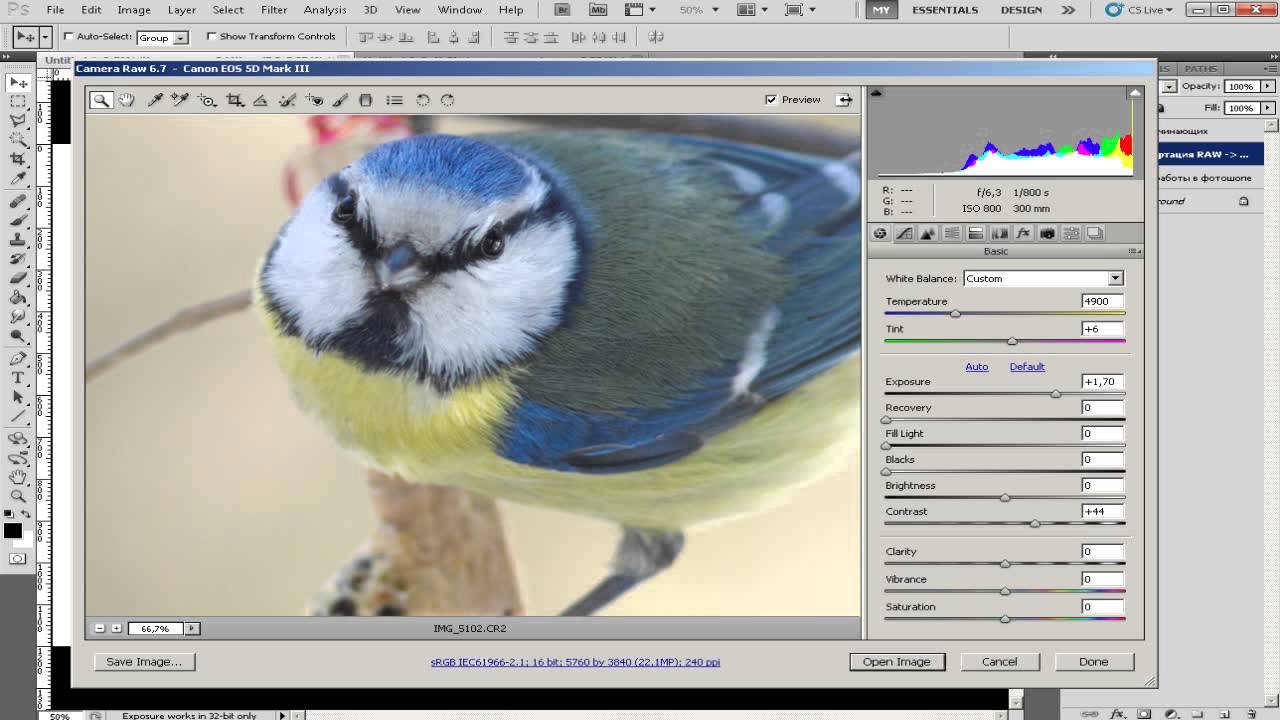The width and height of the screenshot is (1280, 720).
Task: Open the Opacity dropdown arrow in Layers panel
Action: 1268,86
